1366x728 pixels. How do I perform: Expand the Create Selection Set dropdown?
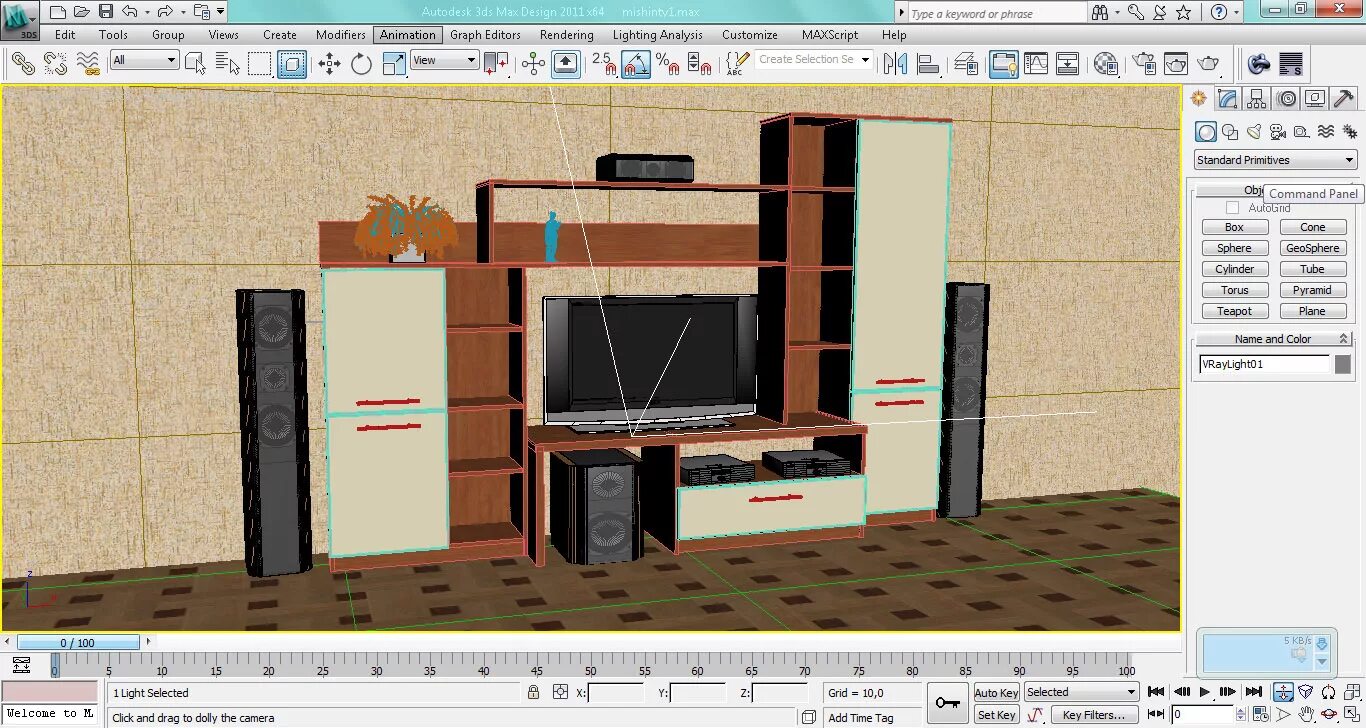(x=865, y=60)
